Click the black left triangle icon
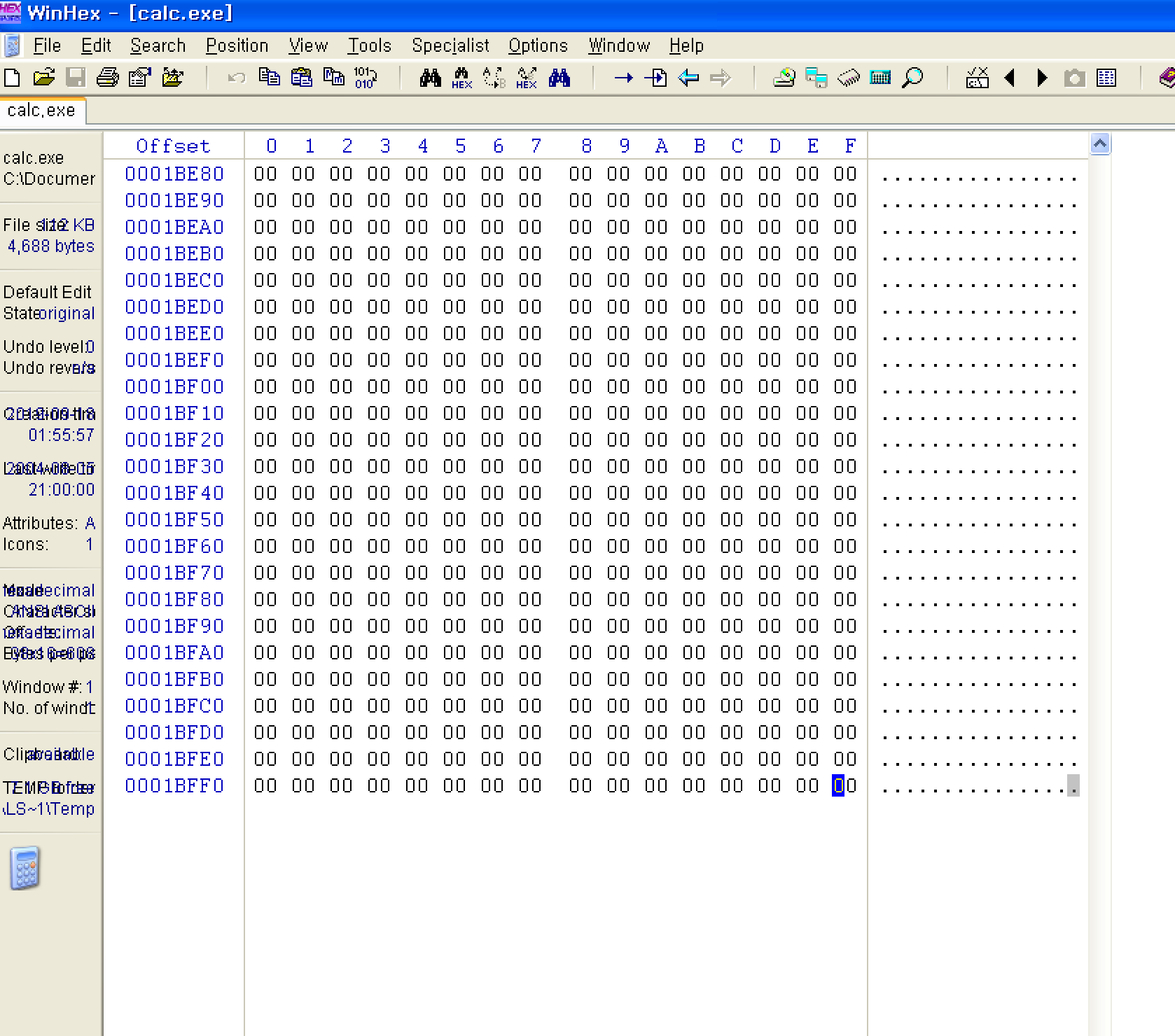Screen dimensions: 1175x1036 (x=1010, y=78)
